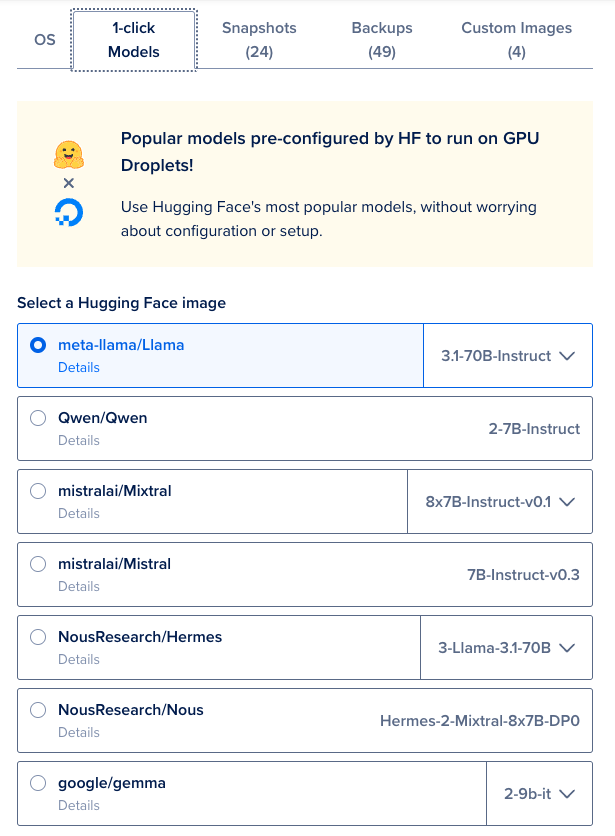Pick the mistralai/Mistral radio option

coord(38,564)
